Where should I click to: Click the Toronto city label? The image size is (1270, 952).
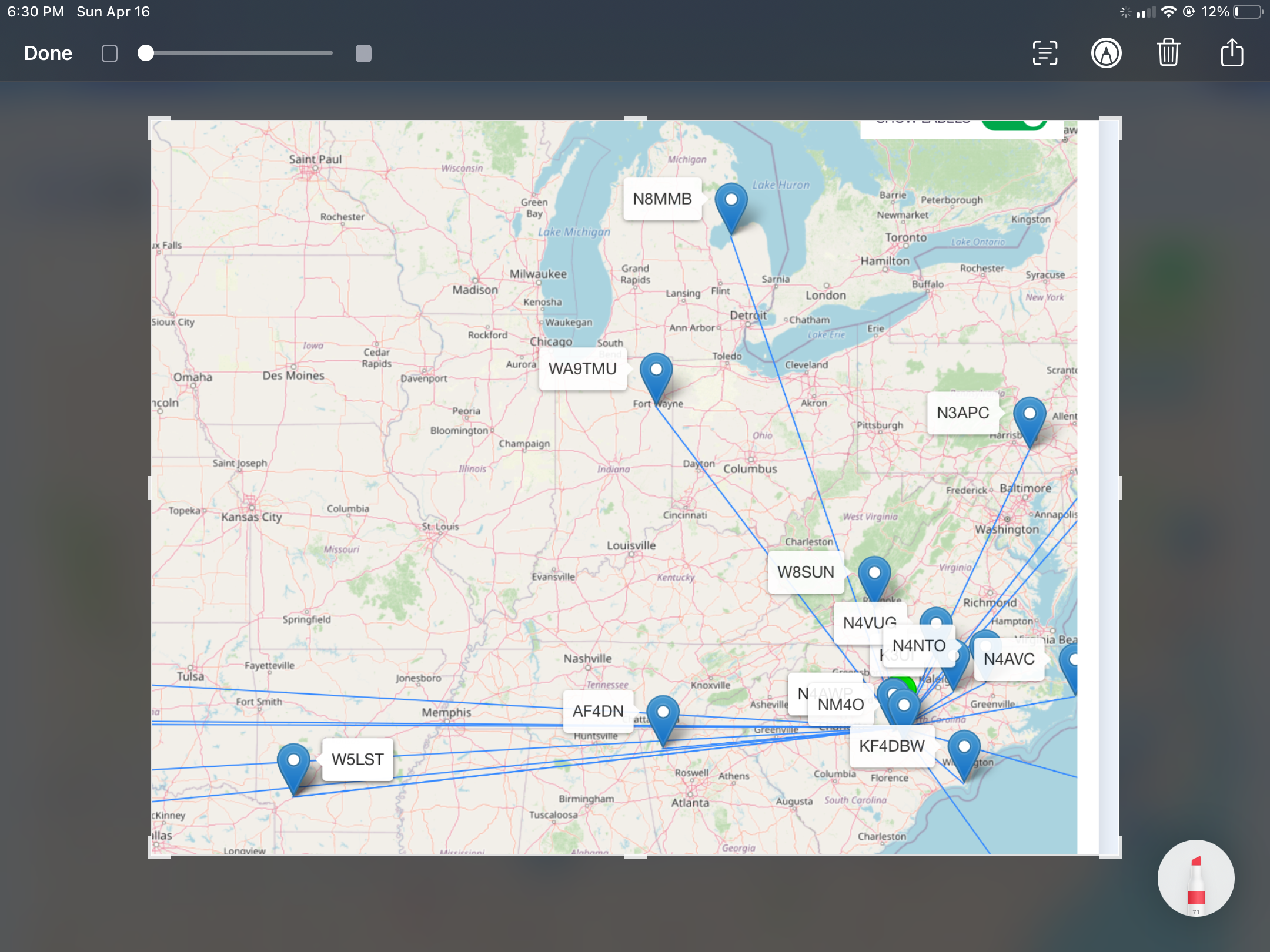click(x=905, y=237)
